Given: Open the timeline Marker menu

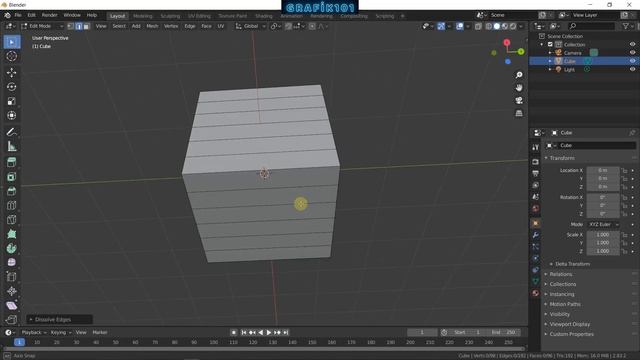Looking at the screenshot, I should 100,333.
